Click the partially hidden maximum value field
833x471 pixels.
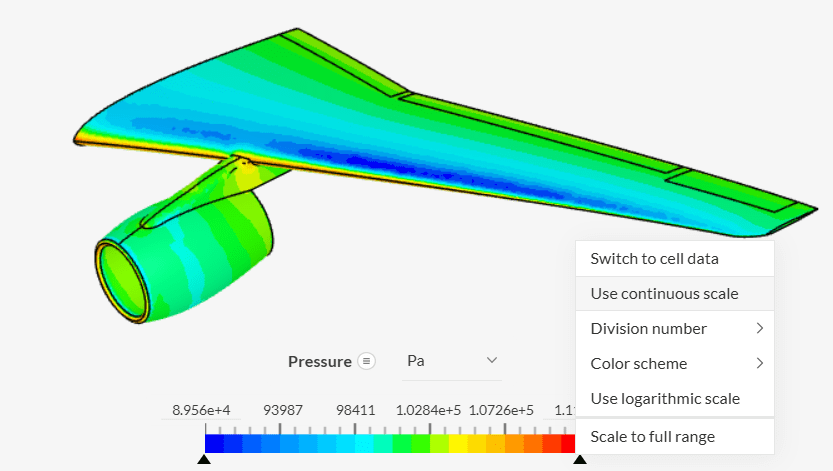(x=566, y=410)
